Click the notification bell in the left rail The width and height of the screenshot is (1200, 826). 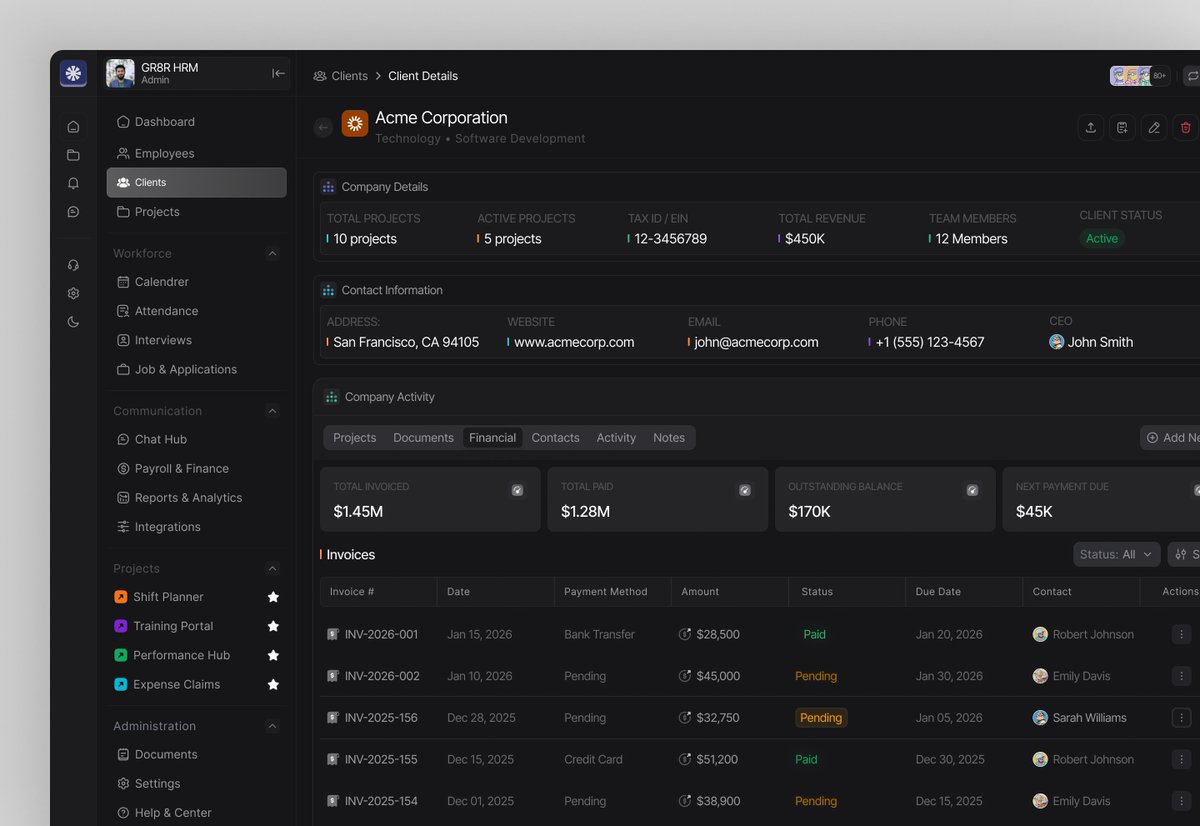pos(73,183)
